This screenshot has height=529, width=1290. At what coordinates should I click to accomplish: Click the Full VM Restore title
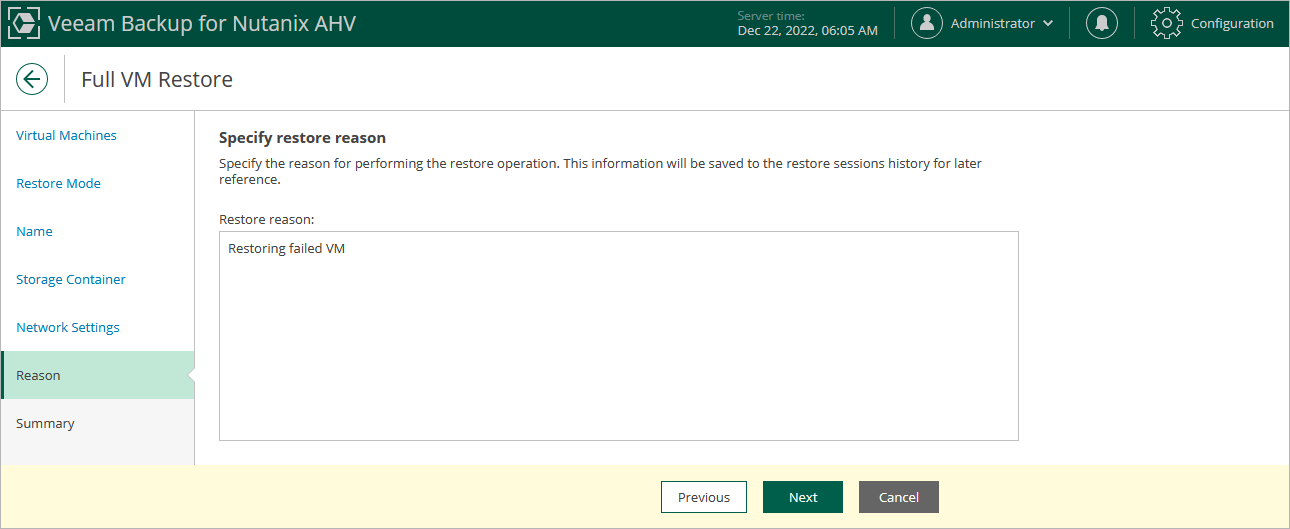pos(157,79)
